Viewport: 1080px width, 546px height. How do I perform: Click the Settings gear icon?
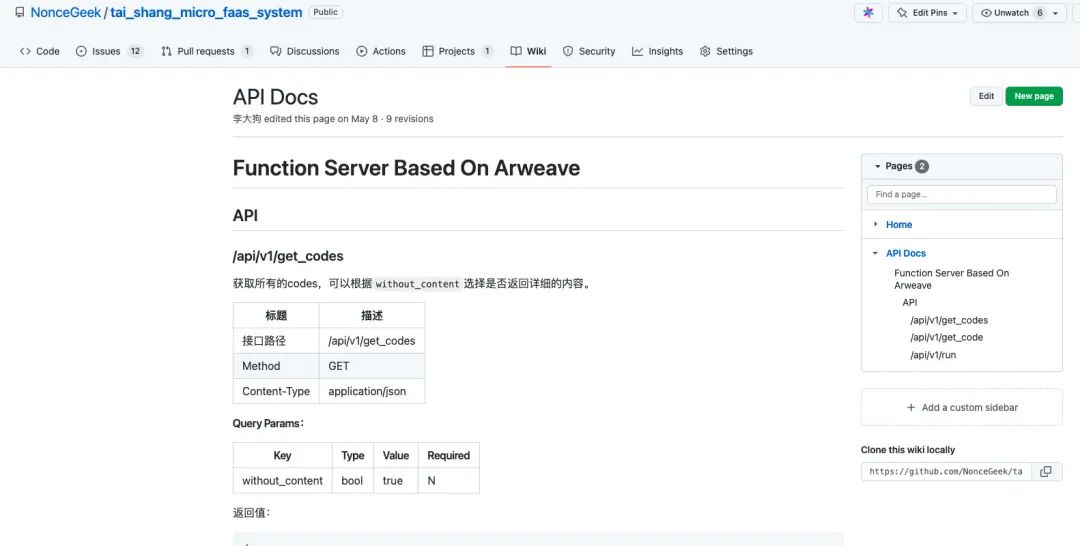705,51
